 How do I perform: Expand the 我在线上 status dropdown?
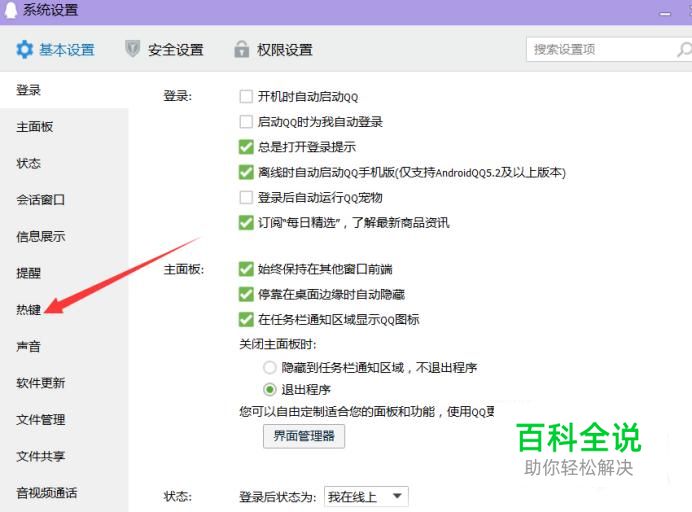pyautogui.click(x=366, y=497)
